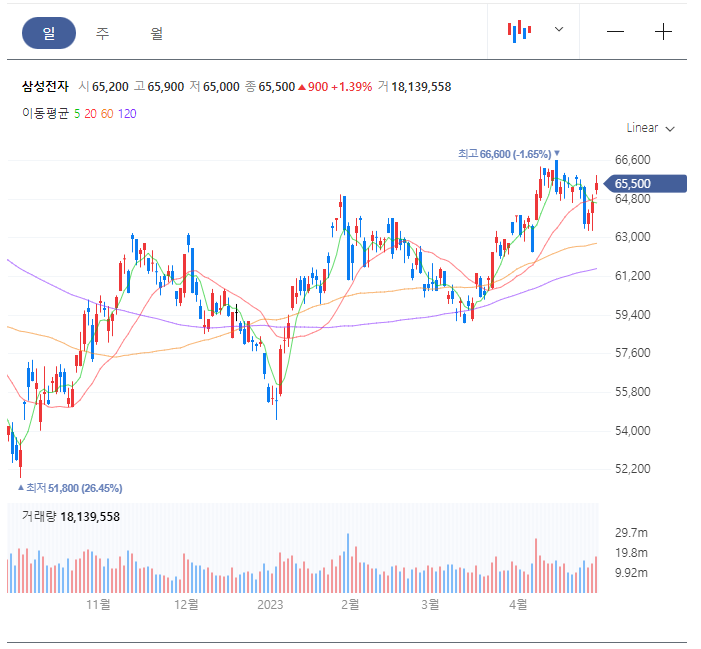The image size is (701, 649).
Task: Expand the chart type dropdown chevron
Action: pos(559,30)
